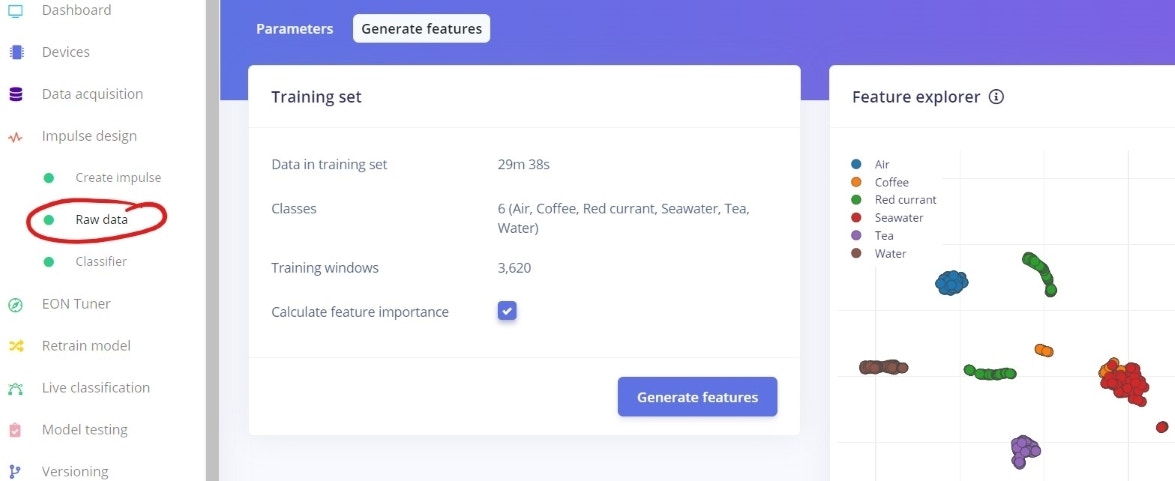Click the Data acquisition database icon
The height and width of the screenshot is (481, 1175).
click(x=16, y=94)
